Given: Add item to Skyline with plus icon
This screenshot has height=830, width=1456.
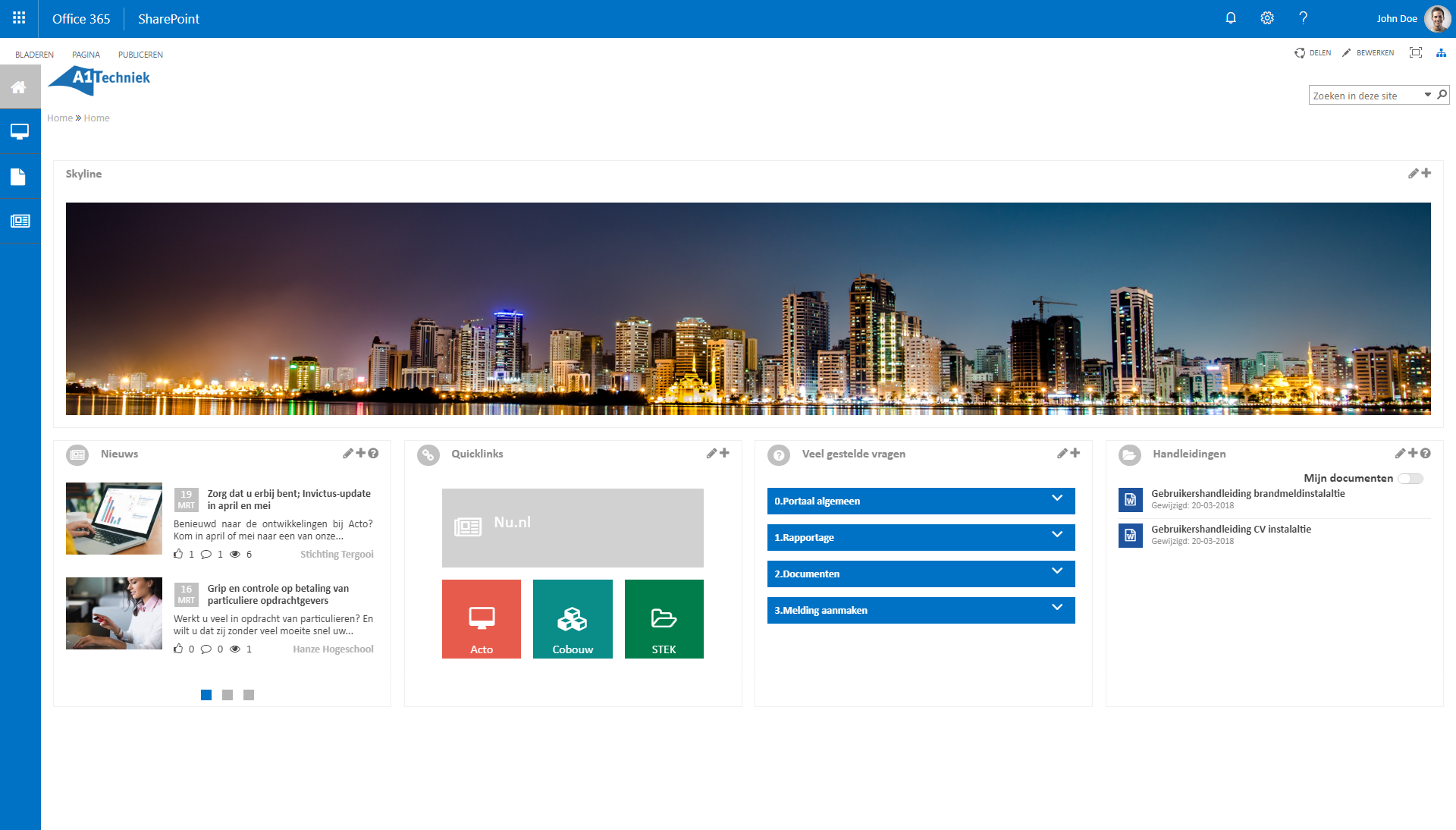Looking at the screenshot, I should [x=1426, y=173].
